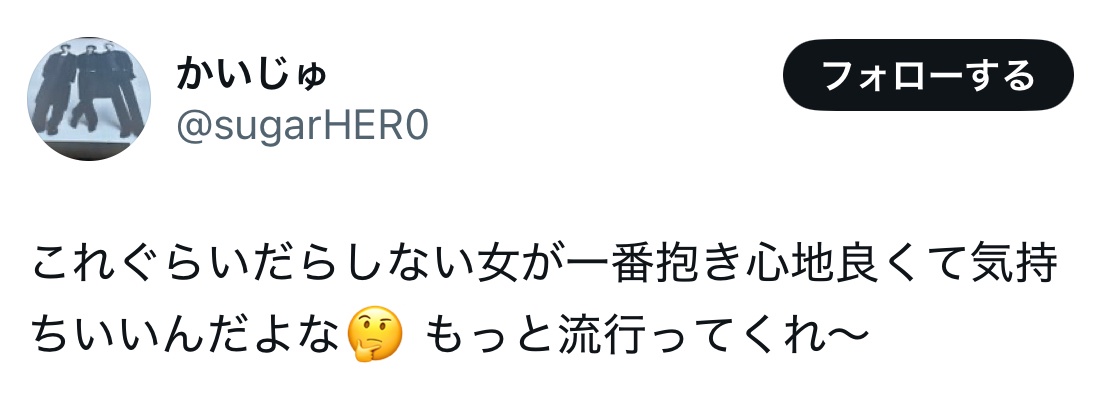Click the tweet's first text line
Viewport: 1106px width, 401px height.
545,265
